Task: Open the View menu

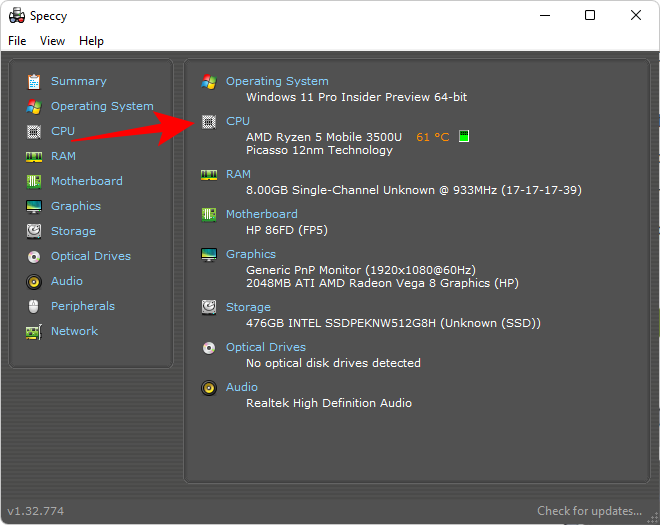Action: [52, 41]
